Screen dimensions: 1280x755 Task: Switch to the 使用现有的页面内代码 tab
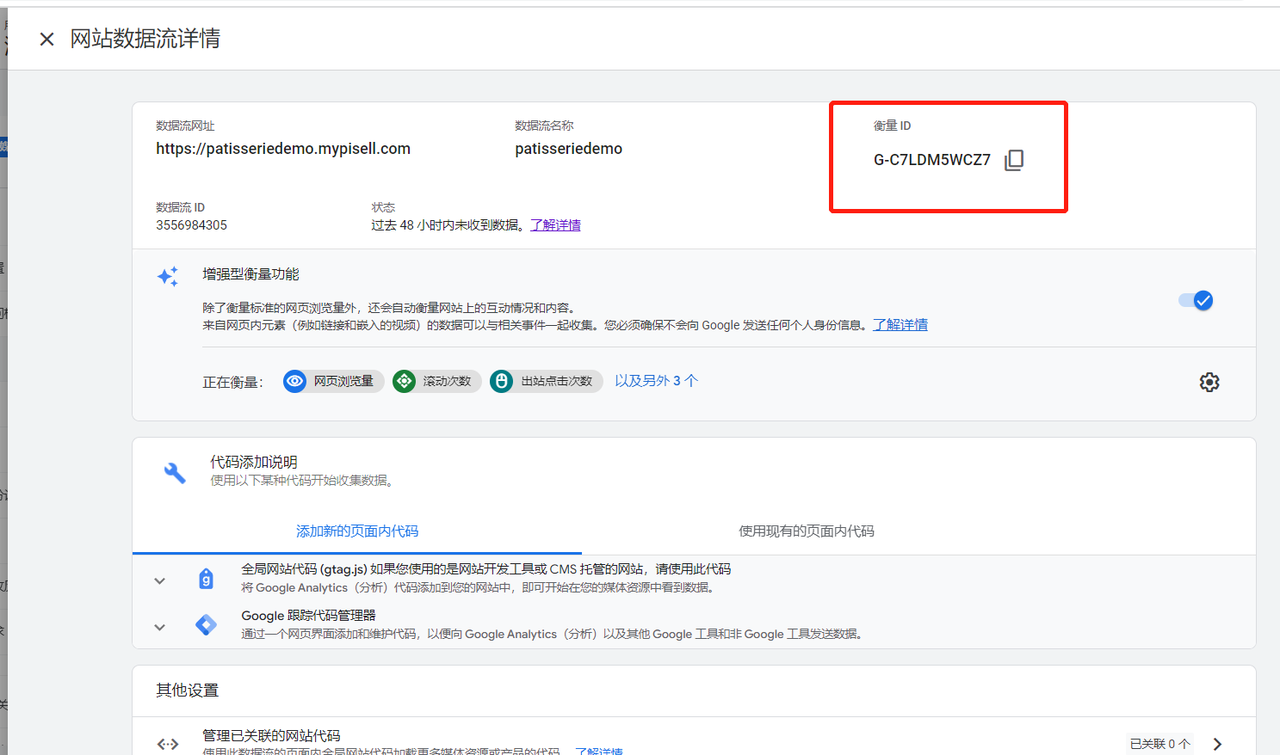[806, 531]
